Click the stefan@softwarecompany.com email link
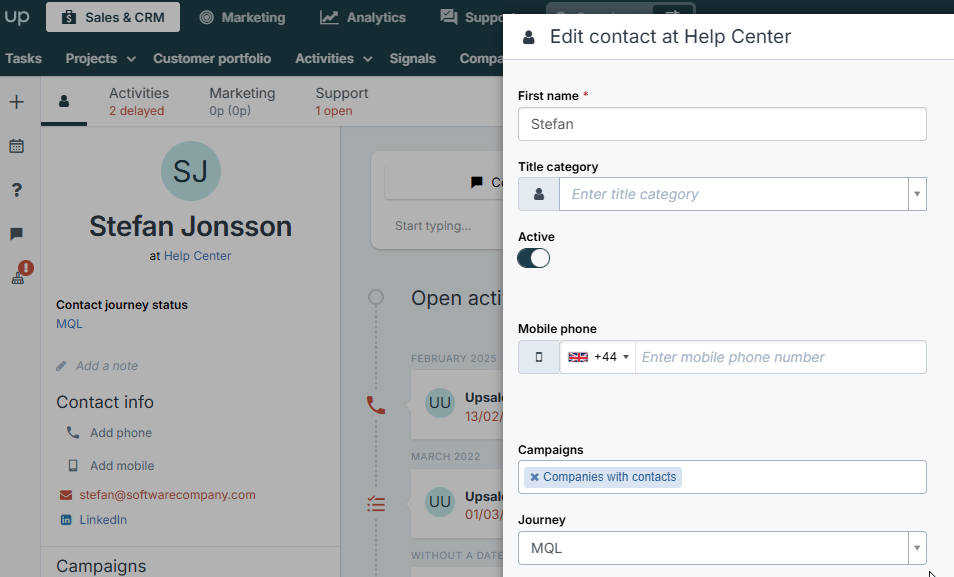Viewport: 954px width, 577px height. coord(167,495)
